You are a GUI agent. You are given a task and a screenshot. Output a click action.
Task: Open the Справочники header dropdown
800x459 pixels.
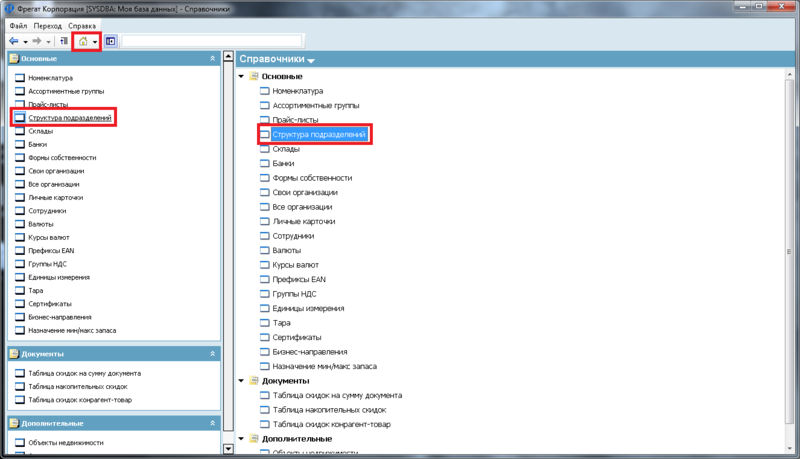311,61
